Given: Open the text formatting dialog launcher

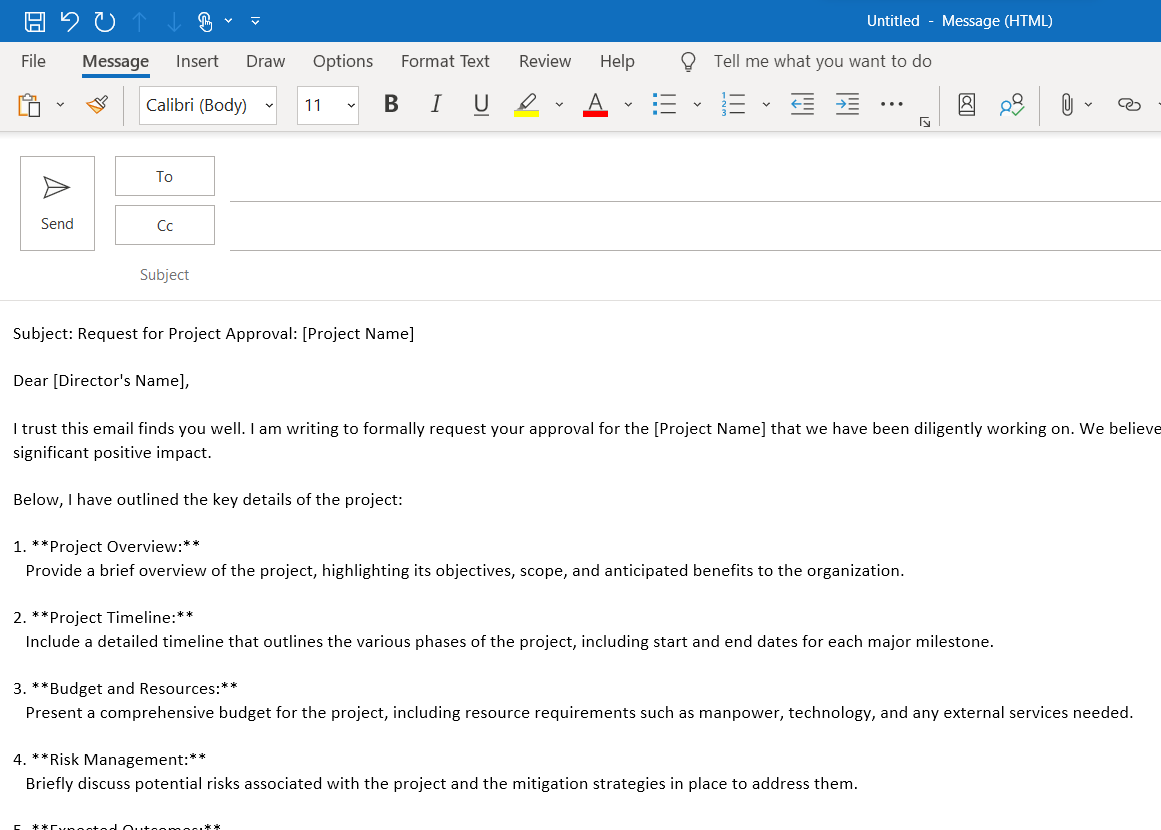Looking at the screenshot, I should coord(925,122).
